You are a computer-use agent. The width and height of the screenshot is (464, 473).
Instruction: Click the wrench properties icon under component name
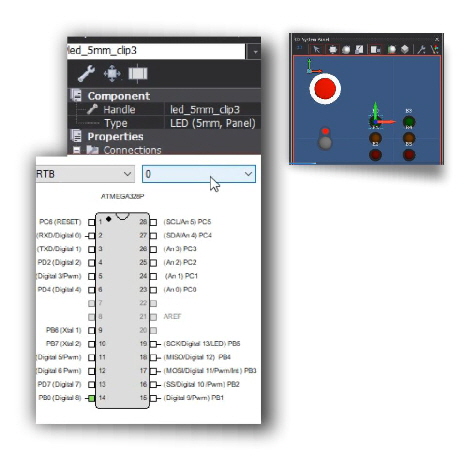(x=86, y=74)
